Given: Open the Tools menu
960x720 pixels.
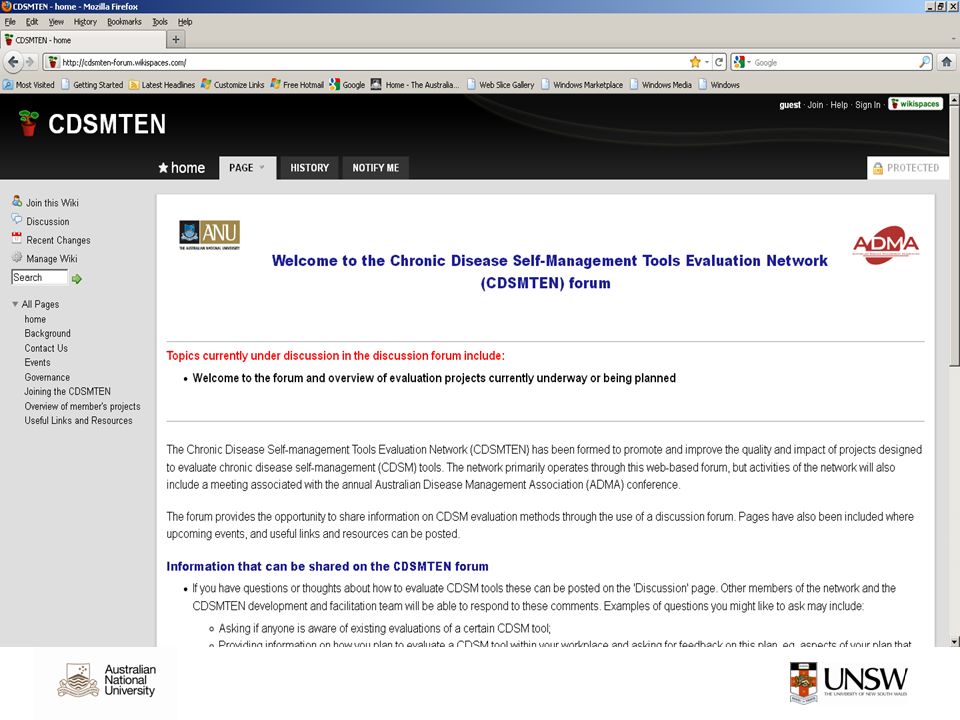Looking at the screenshot, I should (x=160, y=21).
